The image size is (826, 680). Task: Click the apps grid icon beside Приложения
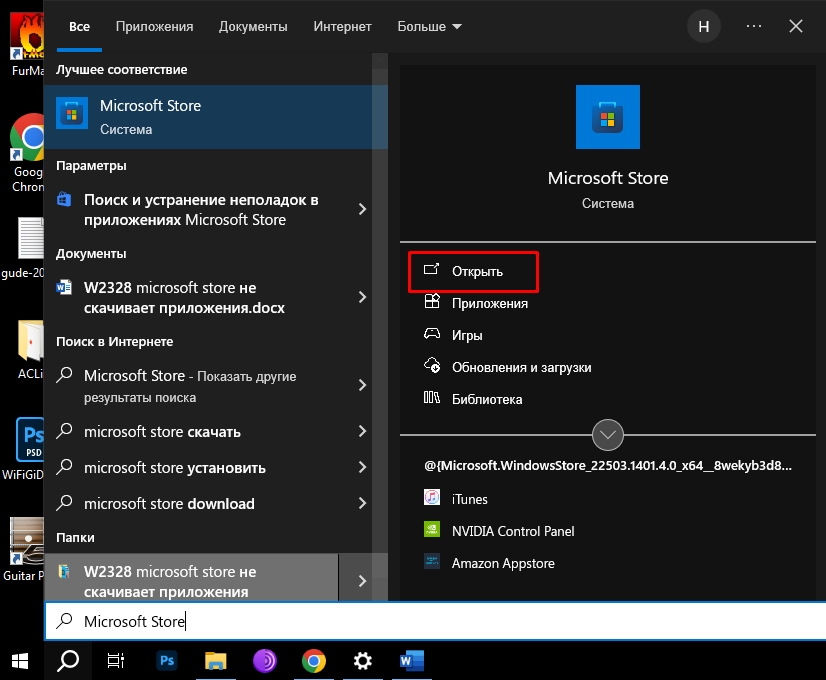click(432, 301)
